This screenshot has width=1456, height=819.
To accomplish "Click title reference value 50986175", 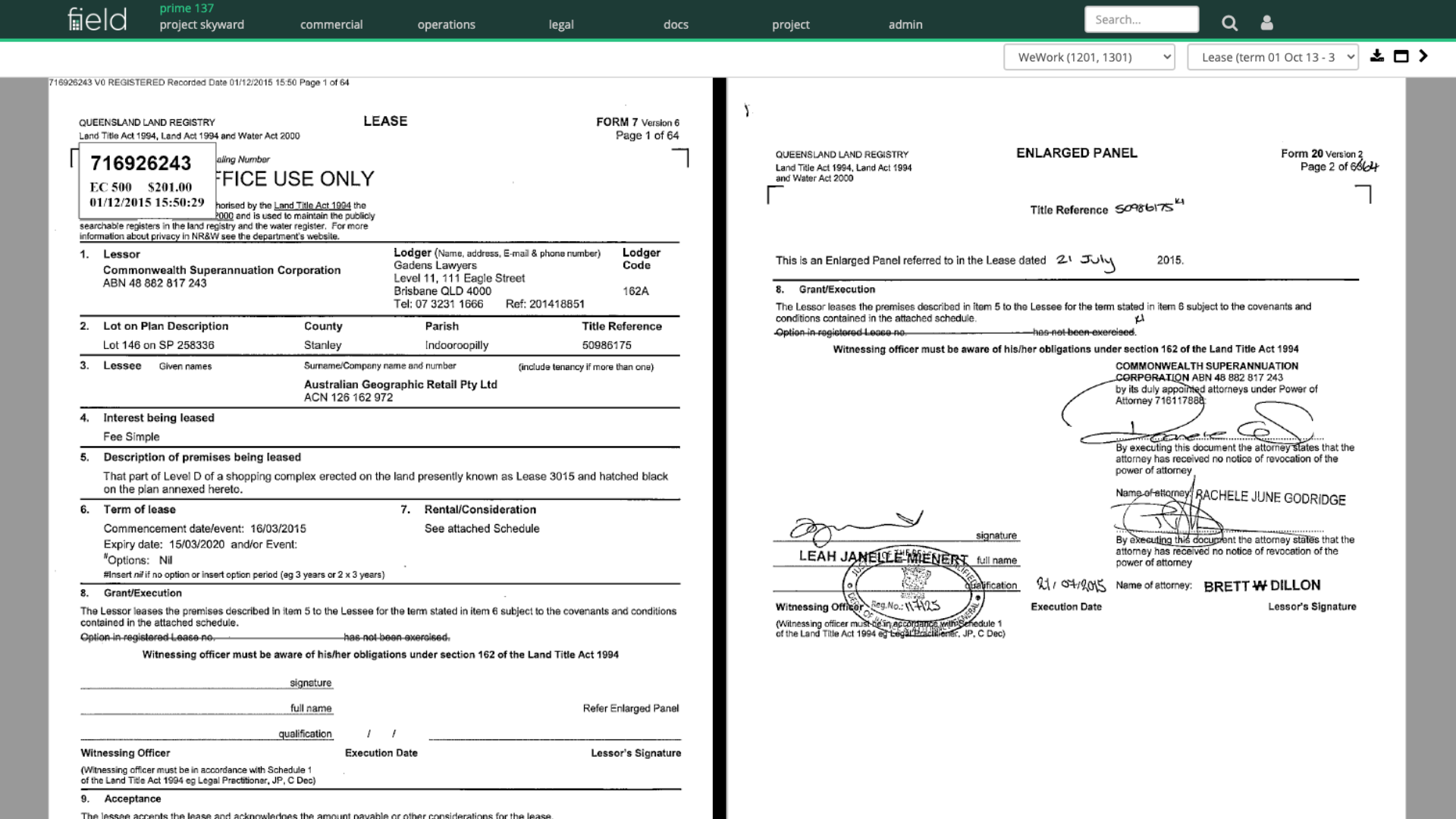I will click(607, 345).
